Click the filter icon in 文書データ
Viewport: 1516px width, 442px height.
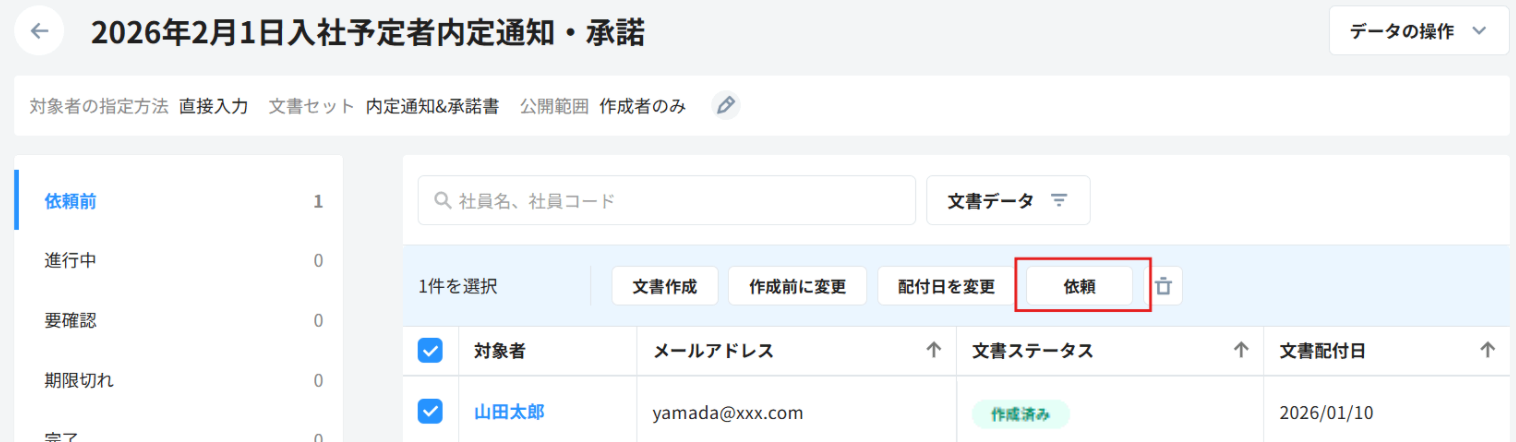(x=1060, y=201)
